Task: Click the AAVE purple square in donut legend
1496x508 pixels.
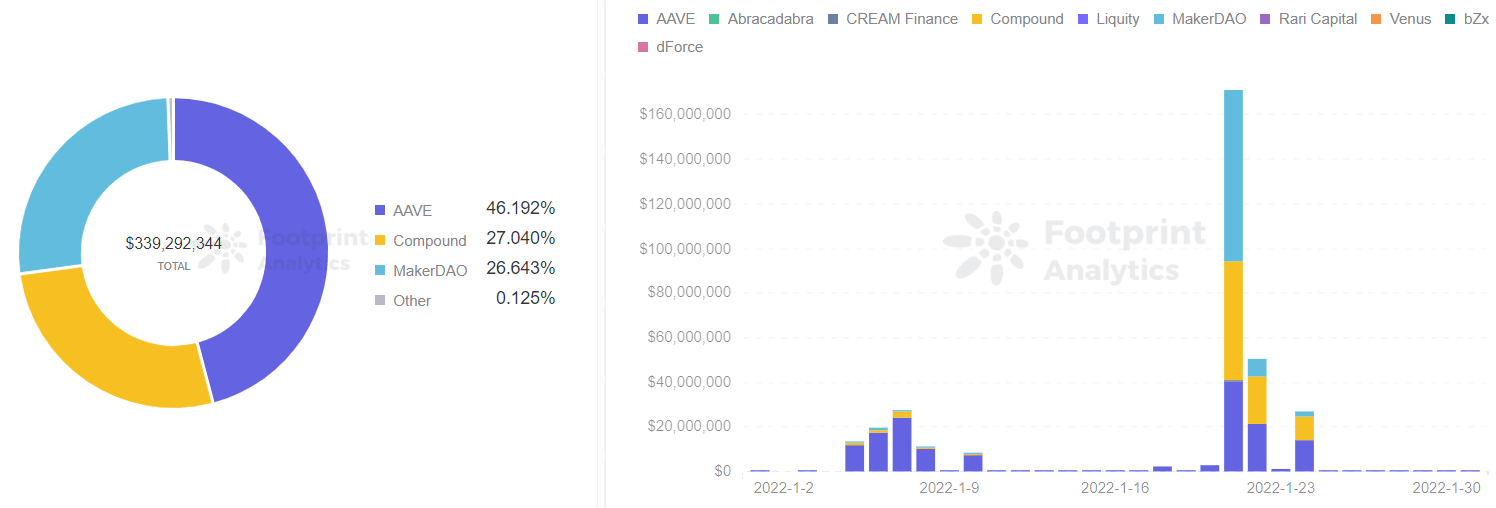Action: [x=379, y=210]
